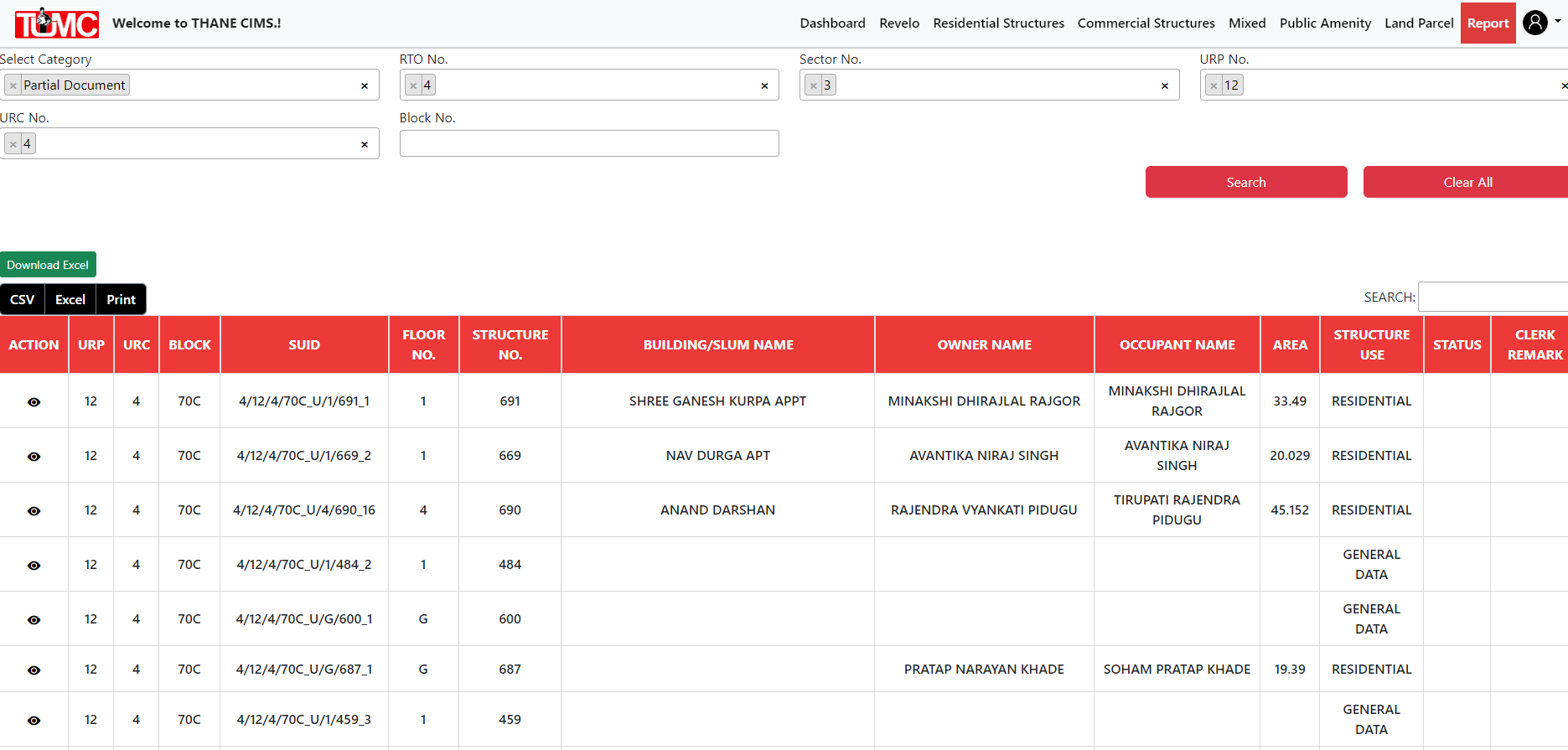Sort by BLOCK column header
Screen dimensions: 1568x750
[x=190, y=344]
